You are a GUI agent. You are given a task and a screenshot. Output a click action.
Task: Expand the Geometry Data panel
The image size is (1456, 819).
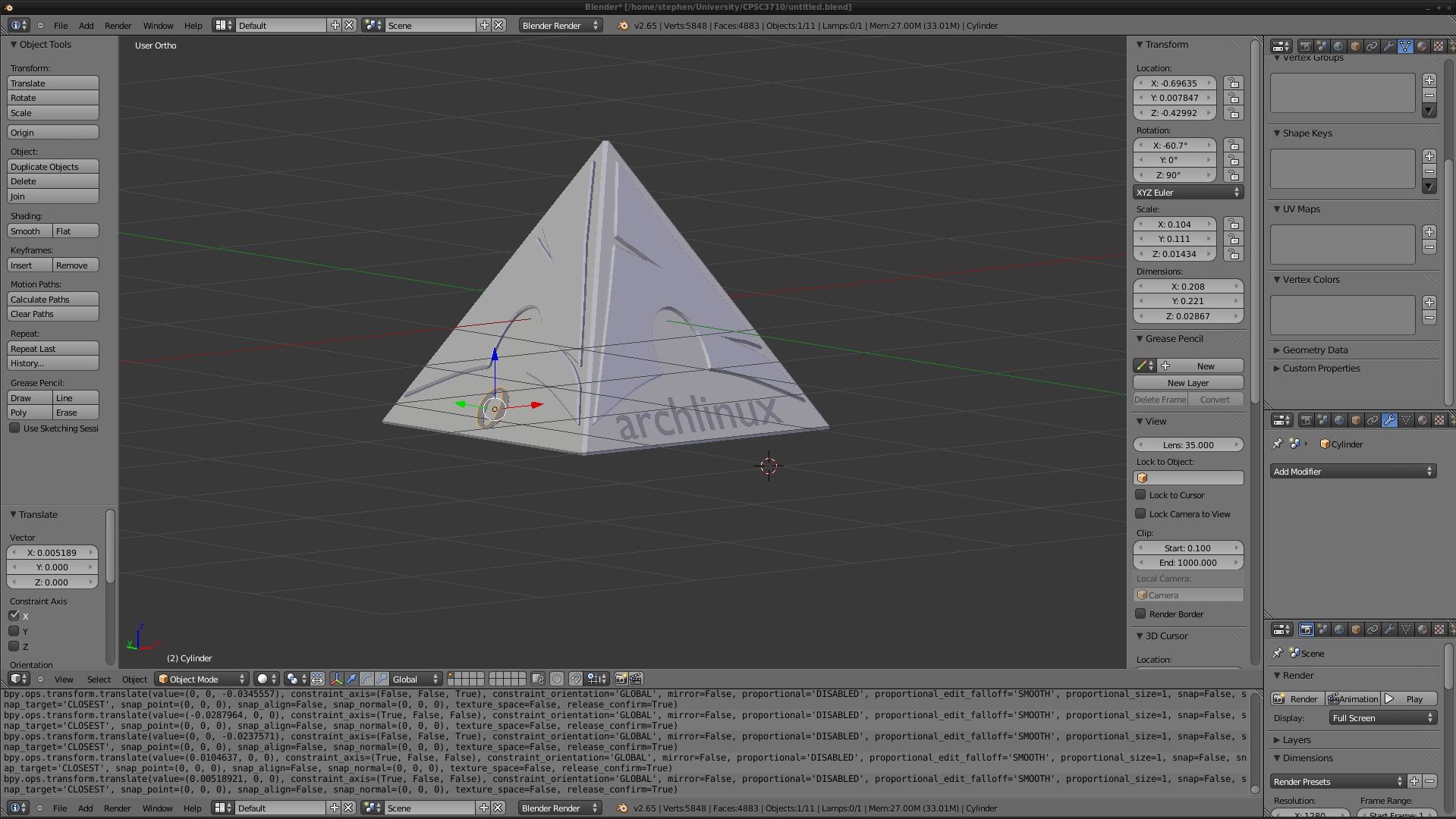point(1315,350)
